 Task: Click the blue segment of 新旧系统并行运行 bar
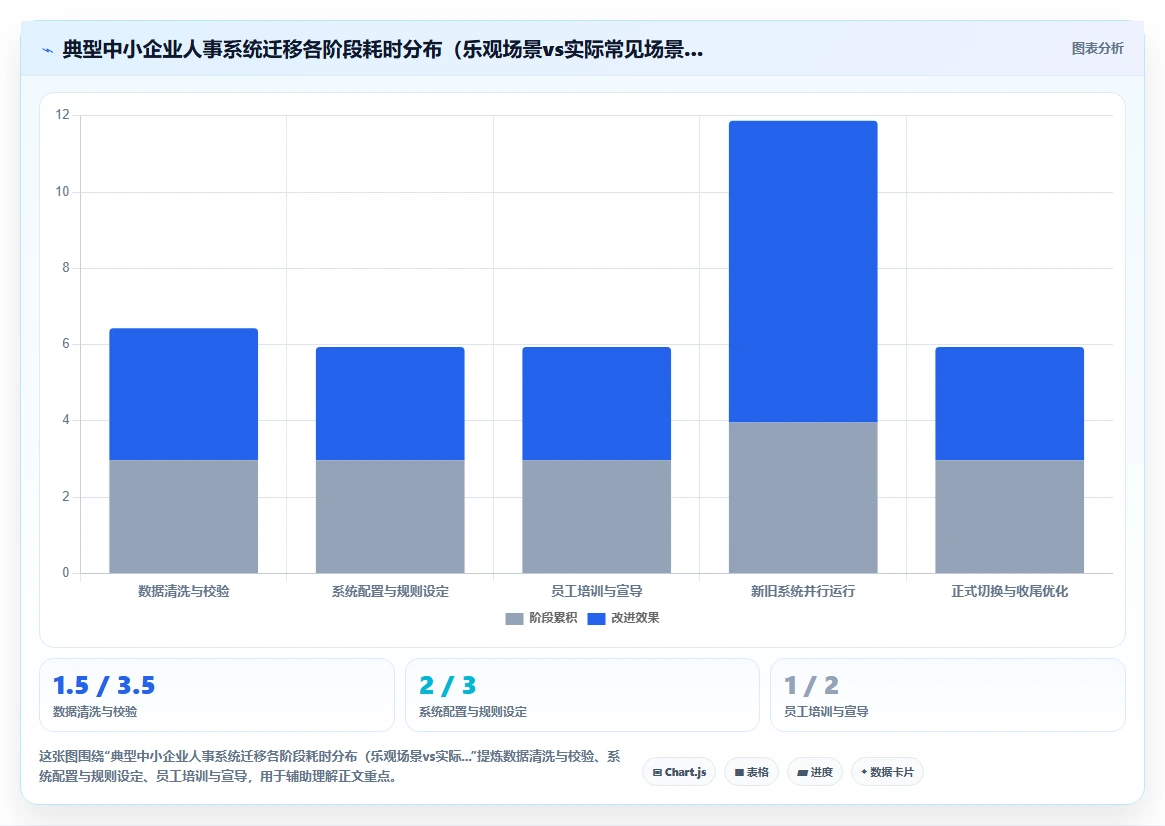tap(803, 271)
